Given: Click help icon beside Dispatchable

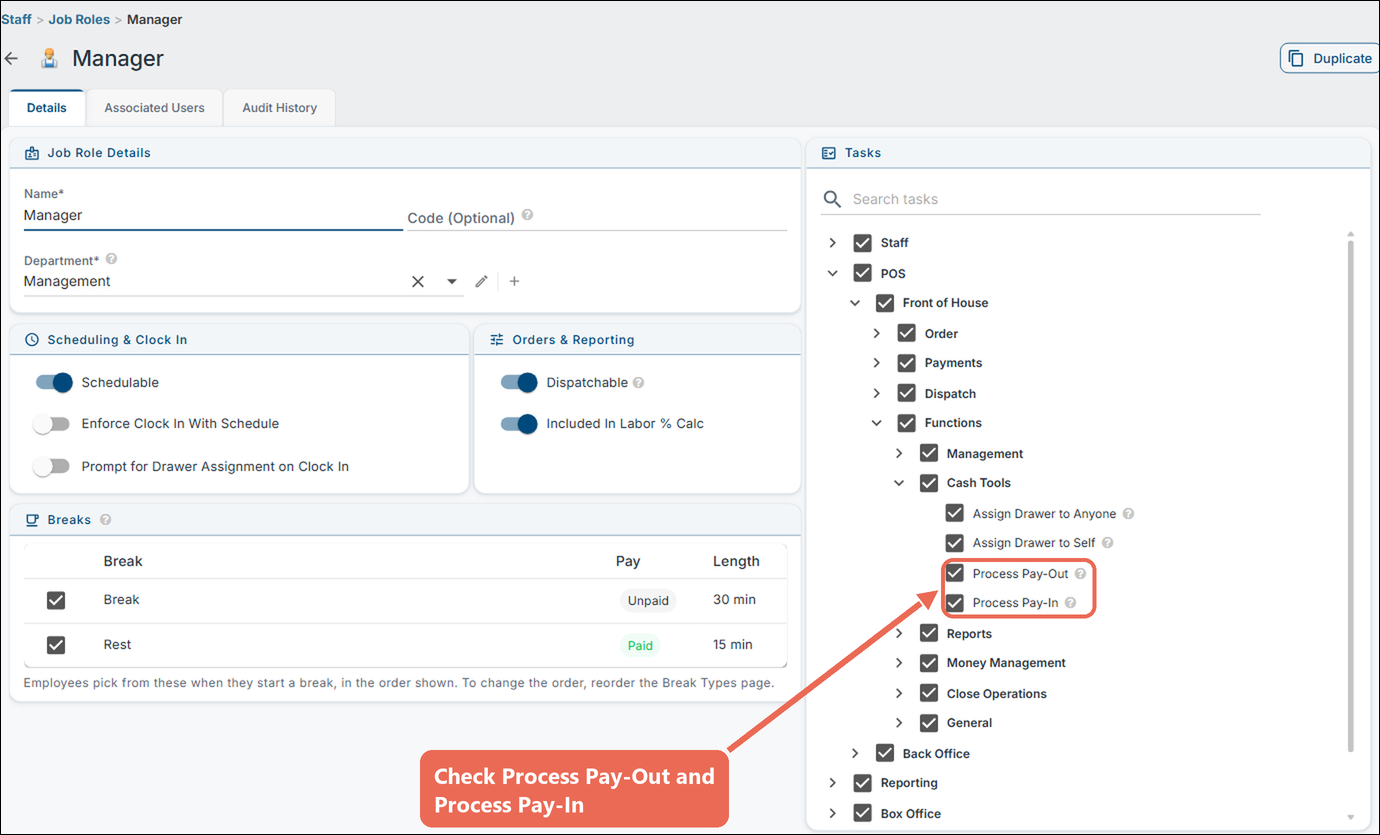Looking at the screenshot, I should [x=638, y=382].
